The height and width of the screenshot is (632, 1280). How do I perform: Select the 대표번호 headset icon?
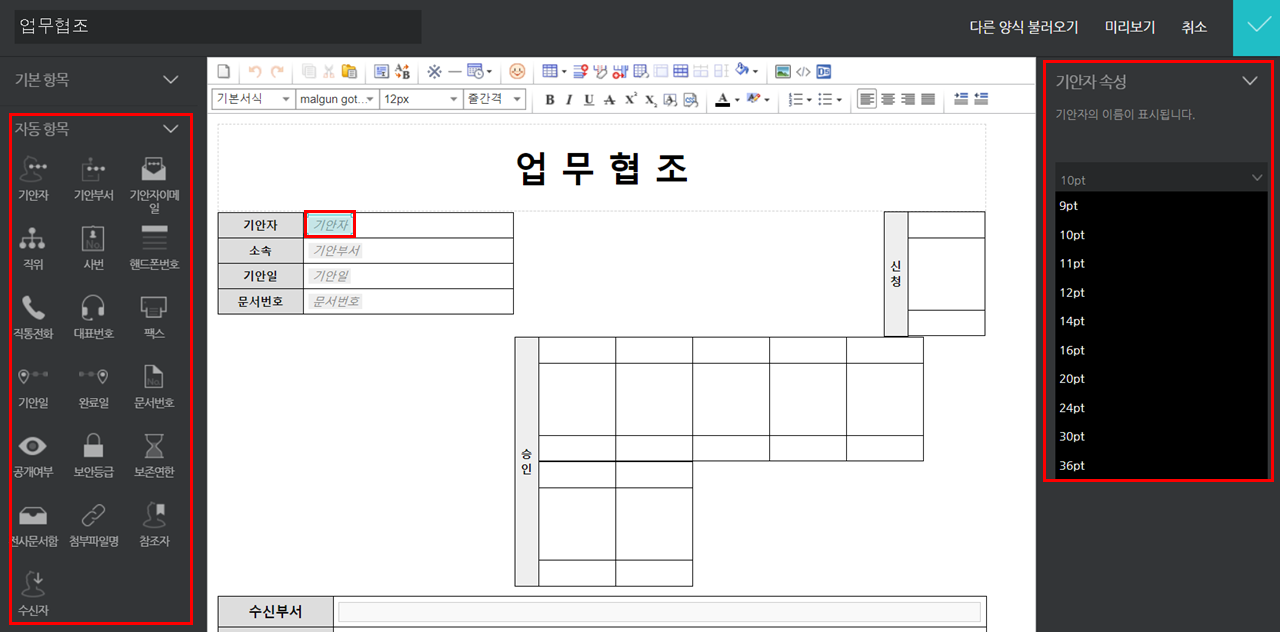[93, 309]
